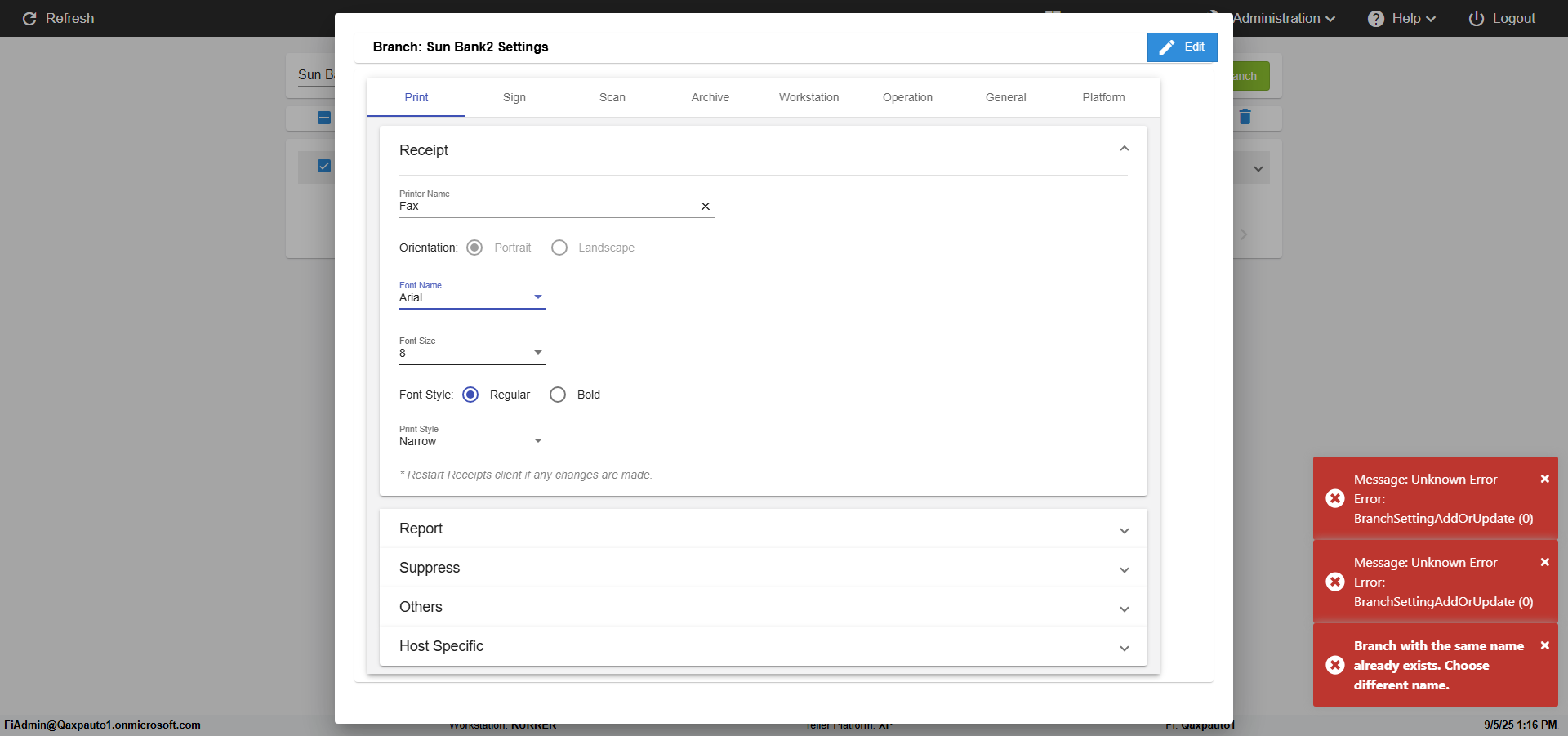
Task: Select the Regular font style option
Action: [x=470, y=395]
